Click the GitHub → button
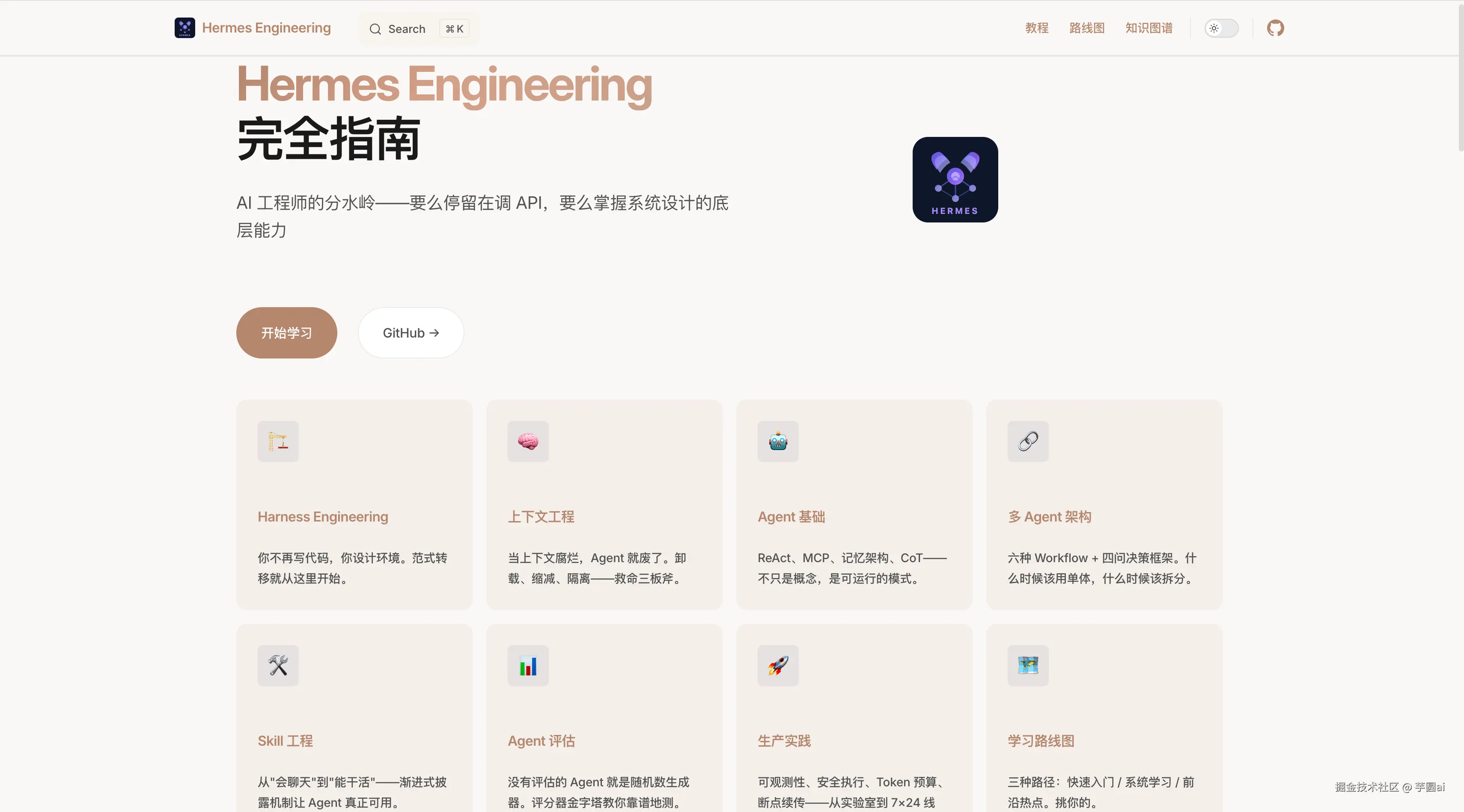The image size is (1464, 812). pos(411,333)
